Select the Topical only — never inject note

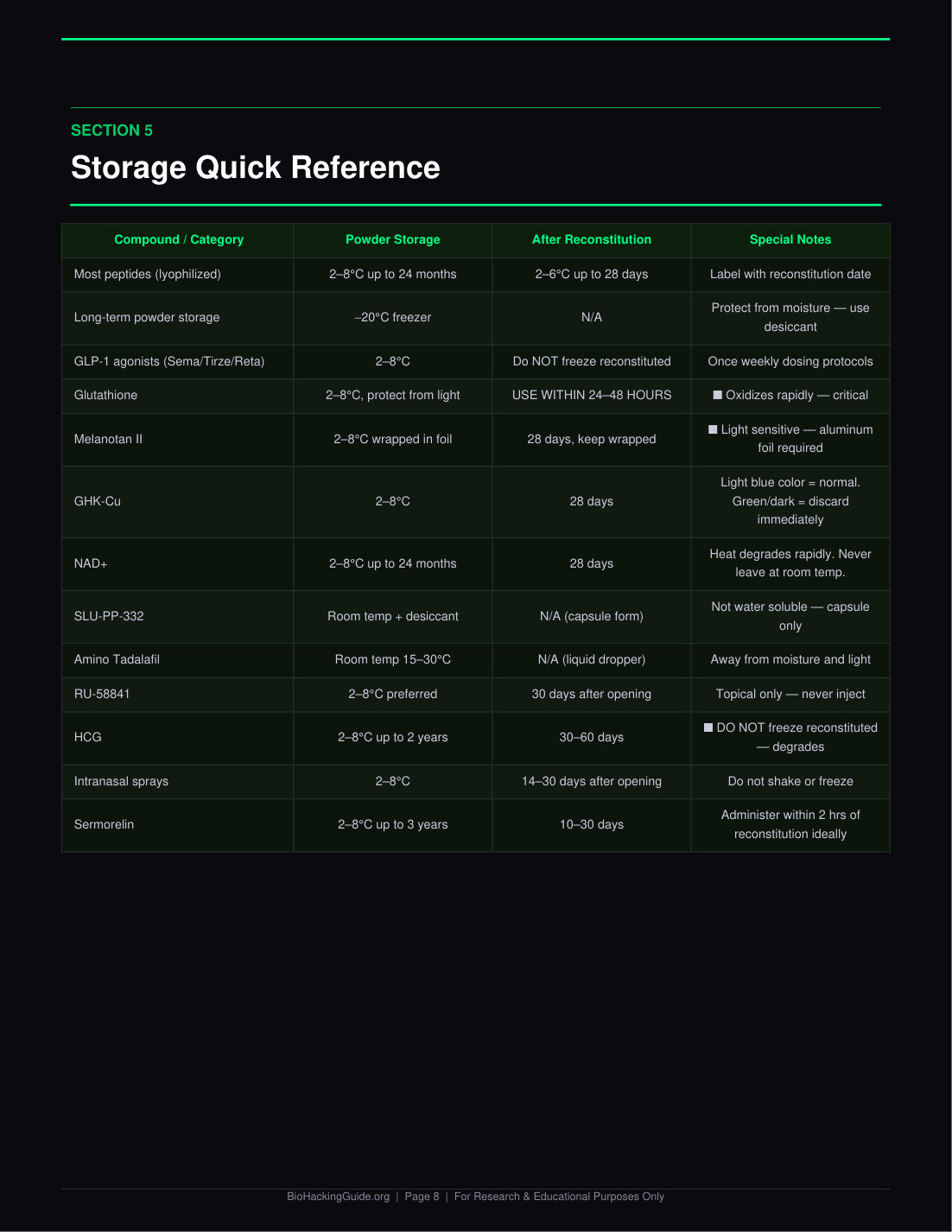point(790,694)
